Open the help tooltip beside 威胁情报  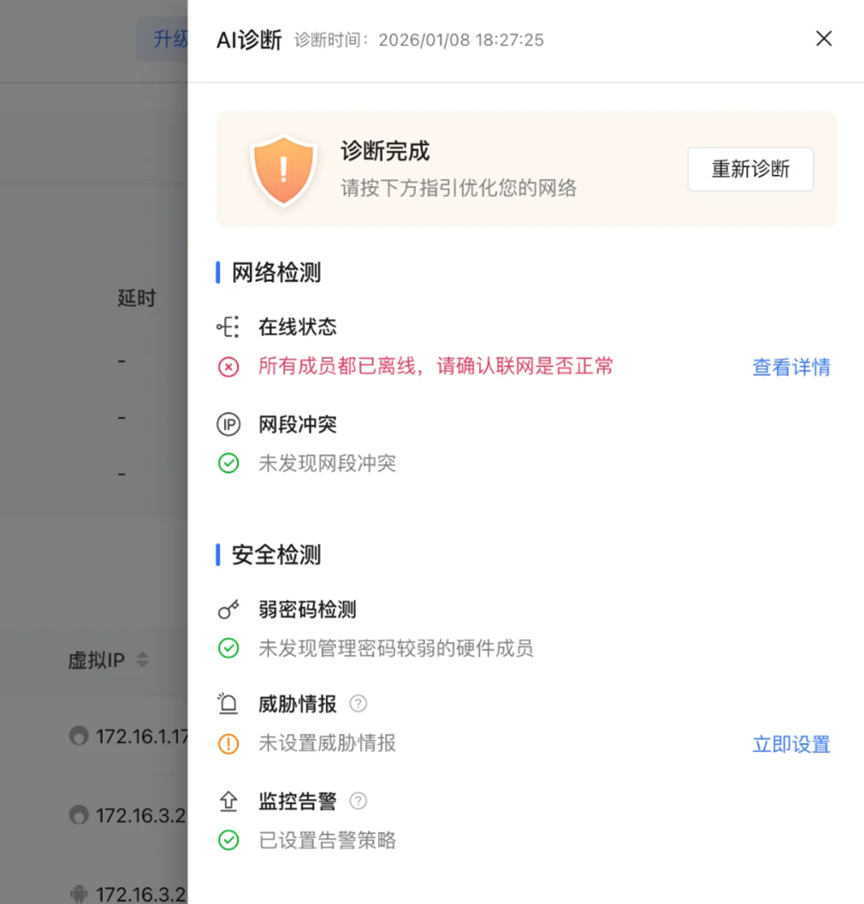(x=356, y=703)
